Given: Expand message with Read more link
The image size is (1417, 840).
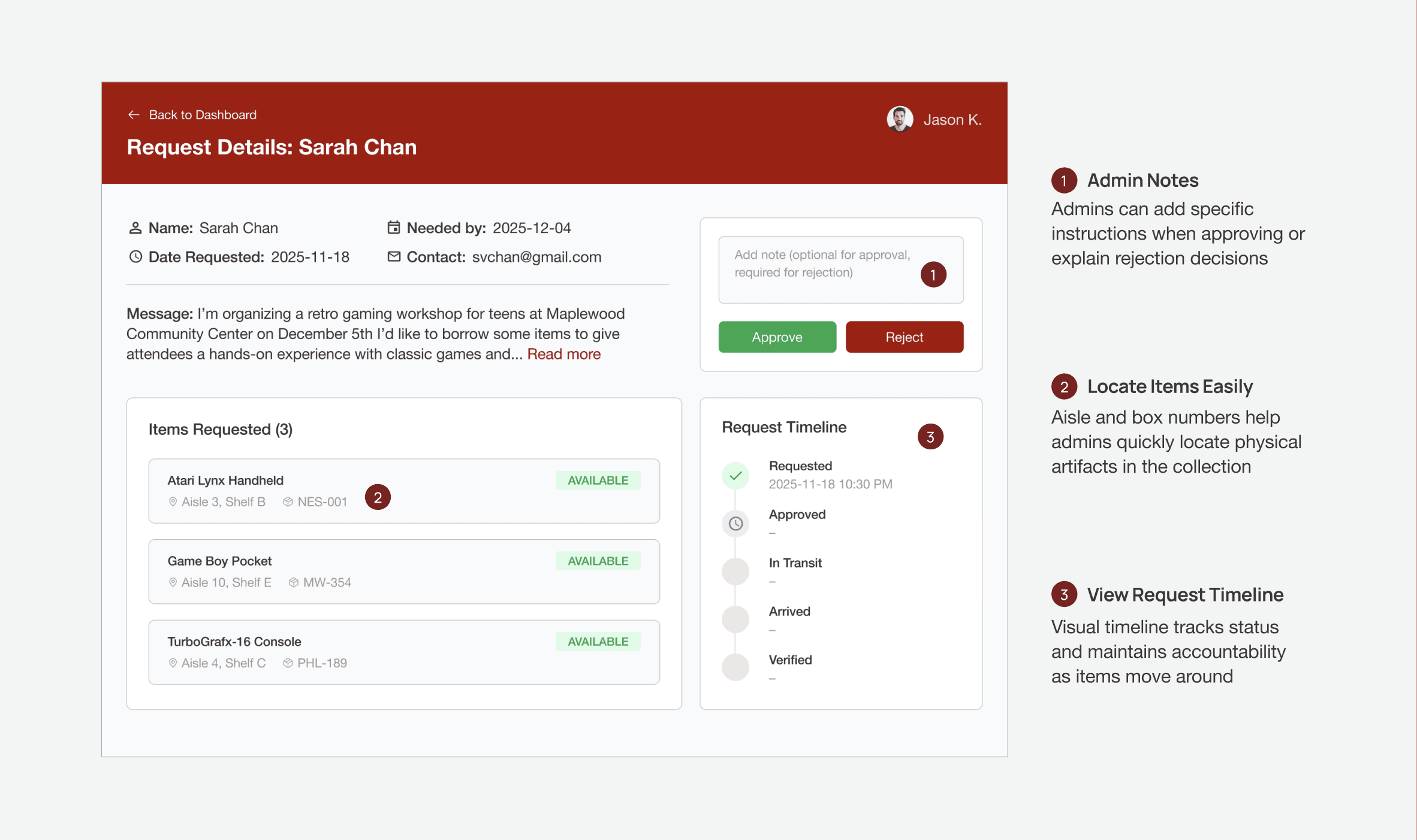Looking at the screenshot, I should (563, 354).
